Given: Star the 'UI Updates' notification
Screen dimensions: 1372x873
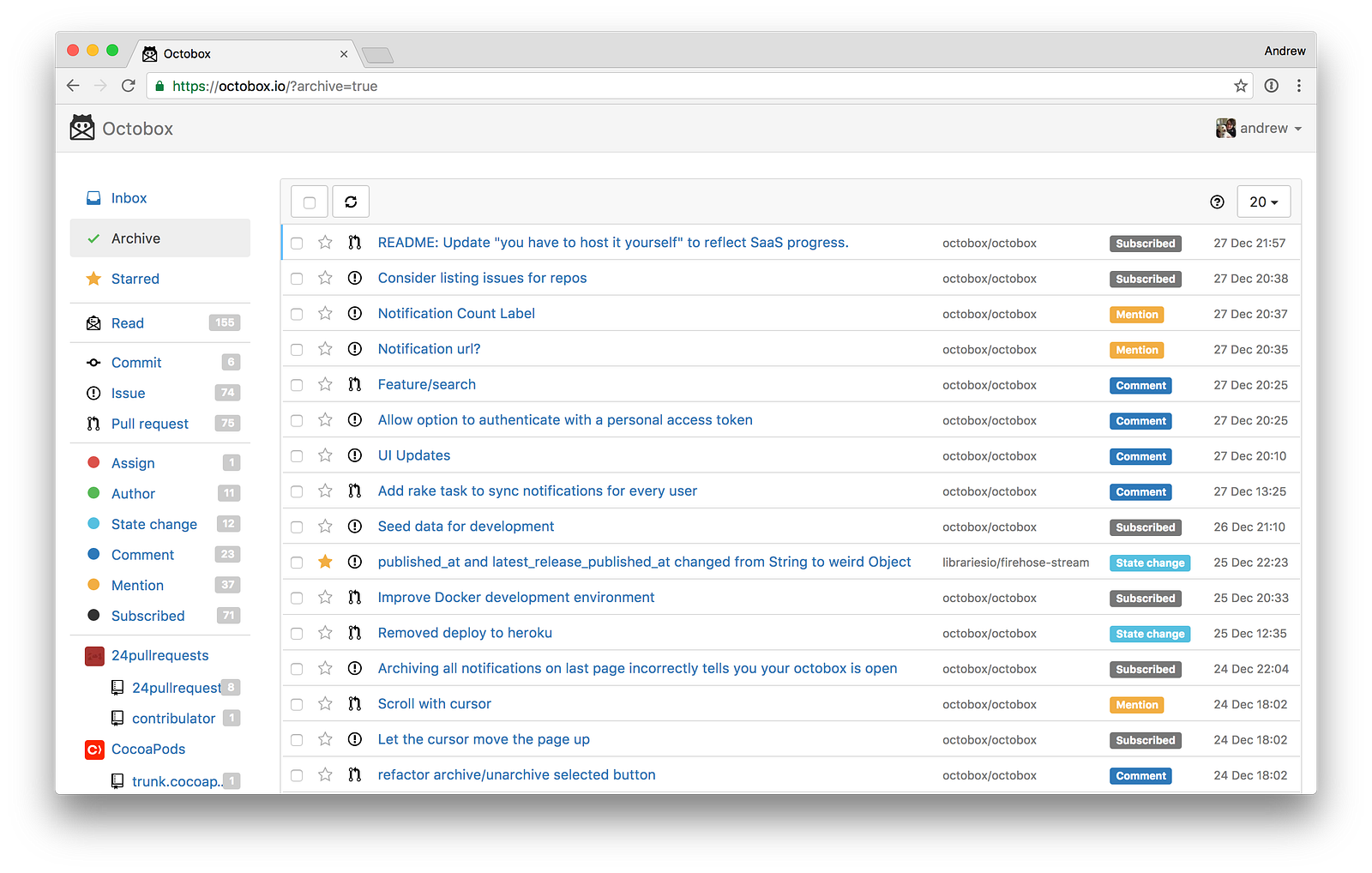Looking at the screenshot, I should tap(325, 455).
